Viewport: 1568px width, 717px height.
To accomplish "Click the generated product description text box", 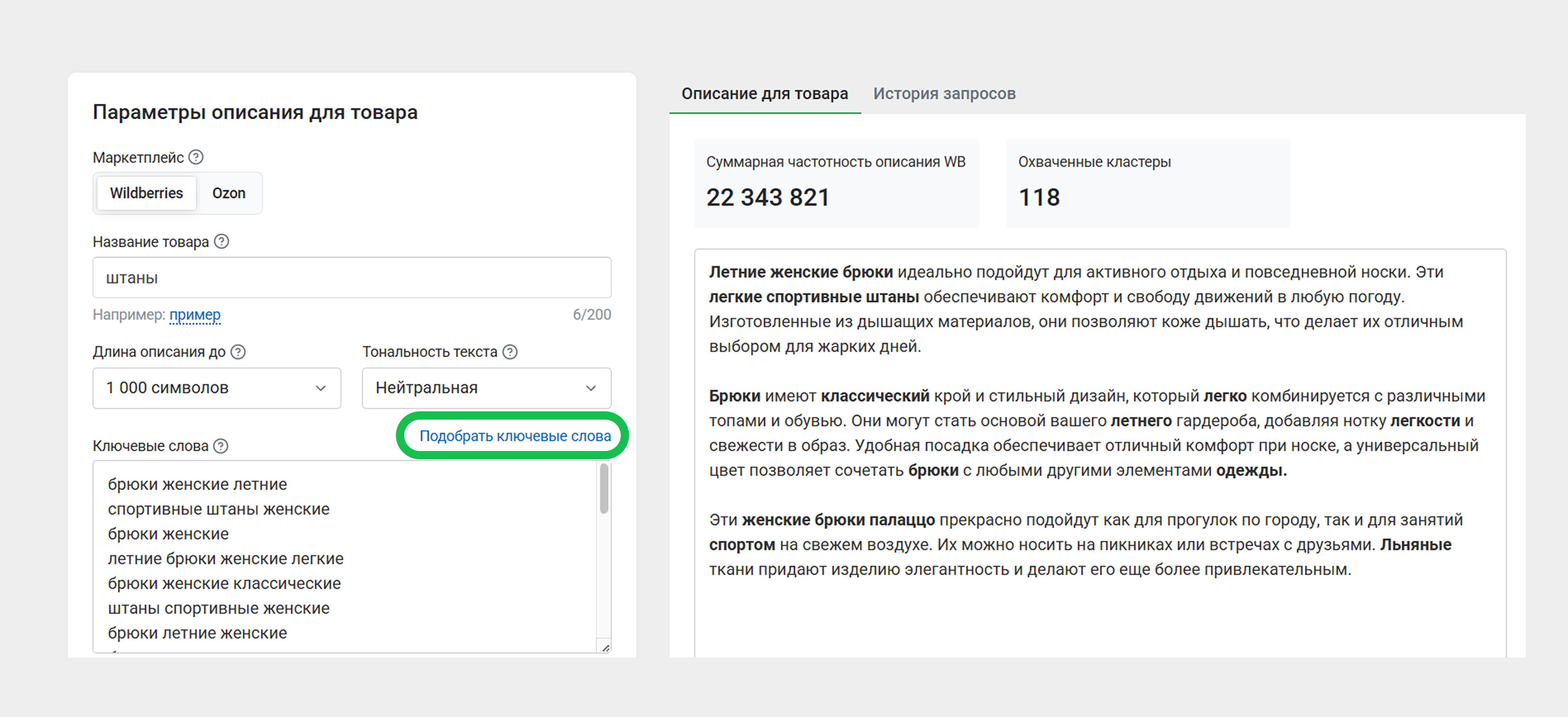I will tap(1100, 452).
